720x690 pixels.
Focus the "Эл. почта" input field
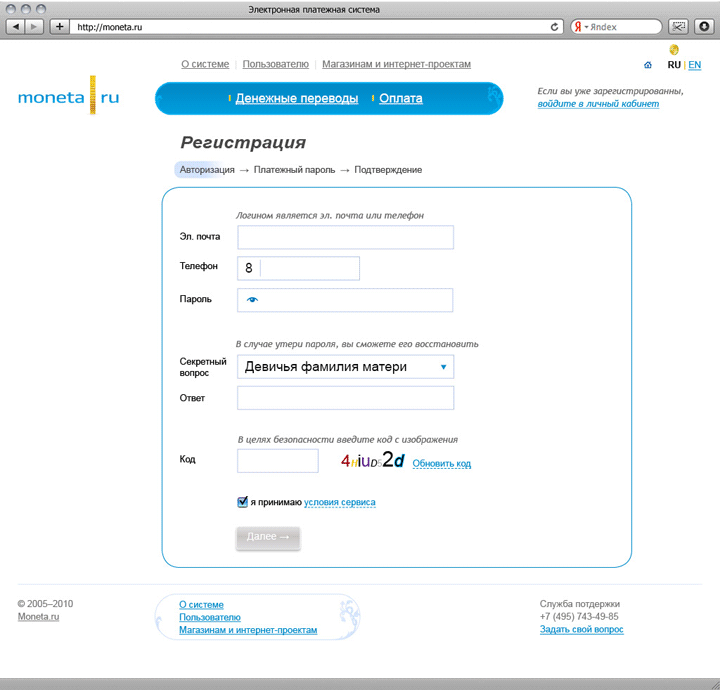click(345, 237)
